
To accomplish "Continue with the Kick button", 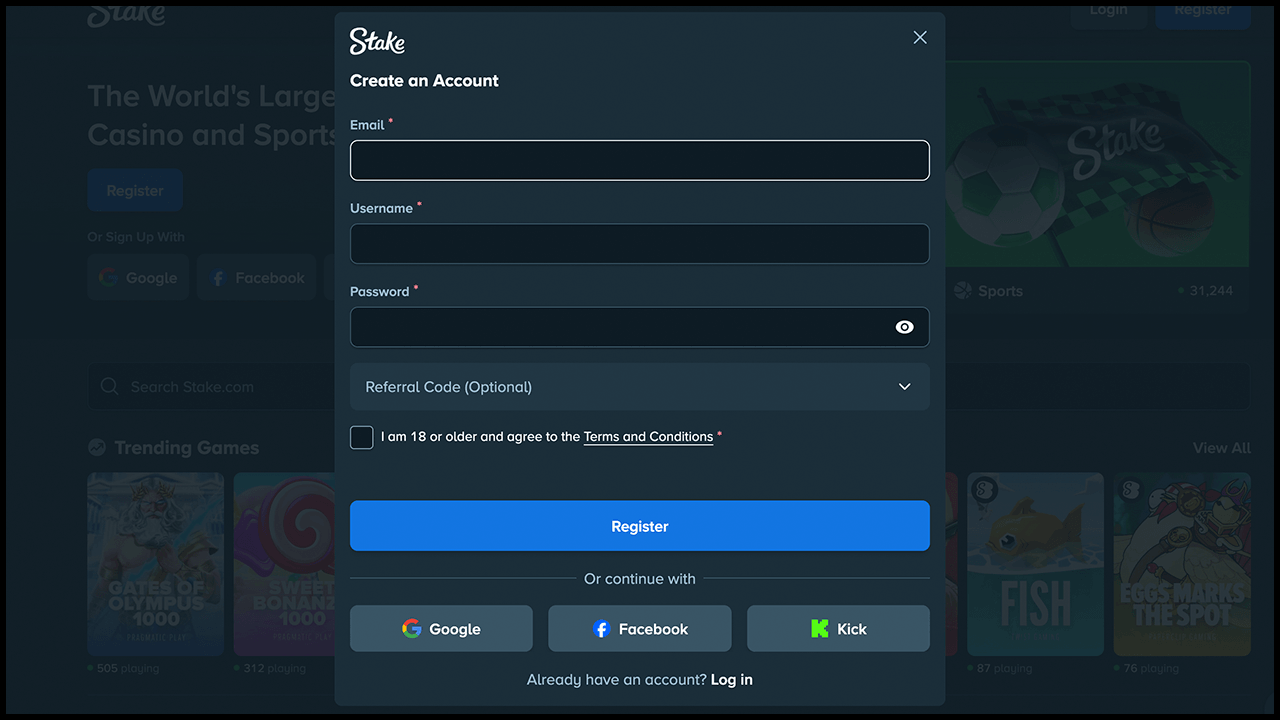I will pos(838,629).
